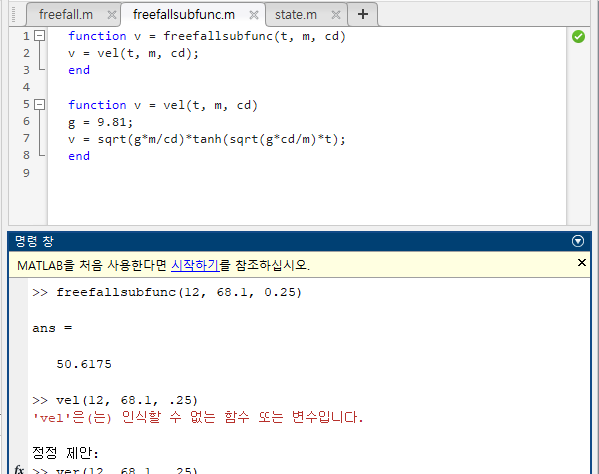Open the command window actions dropdown

pos(578,241)
